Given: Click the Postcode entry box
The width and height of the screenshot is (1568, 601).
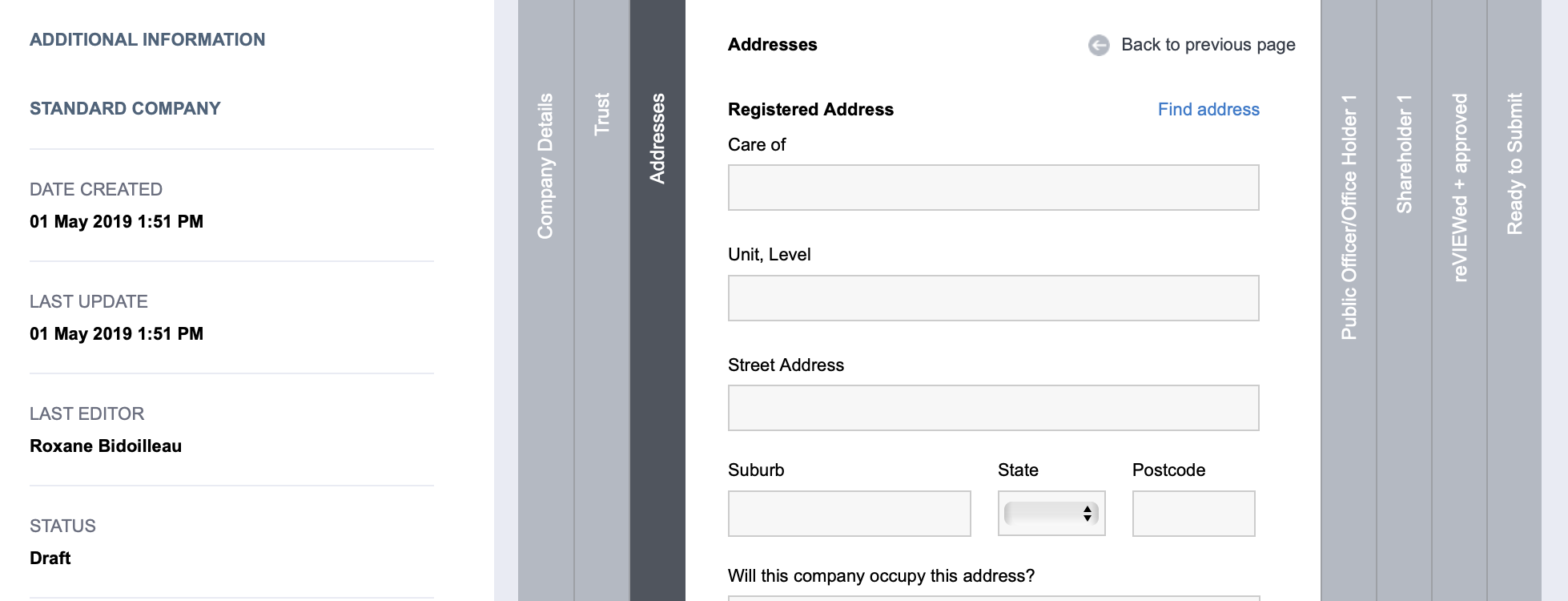Looking at the screenshot, I should tap(1192, 514).
